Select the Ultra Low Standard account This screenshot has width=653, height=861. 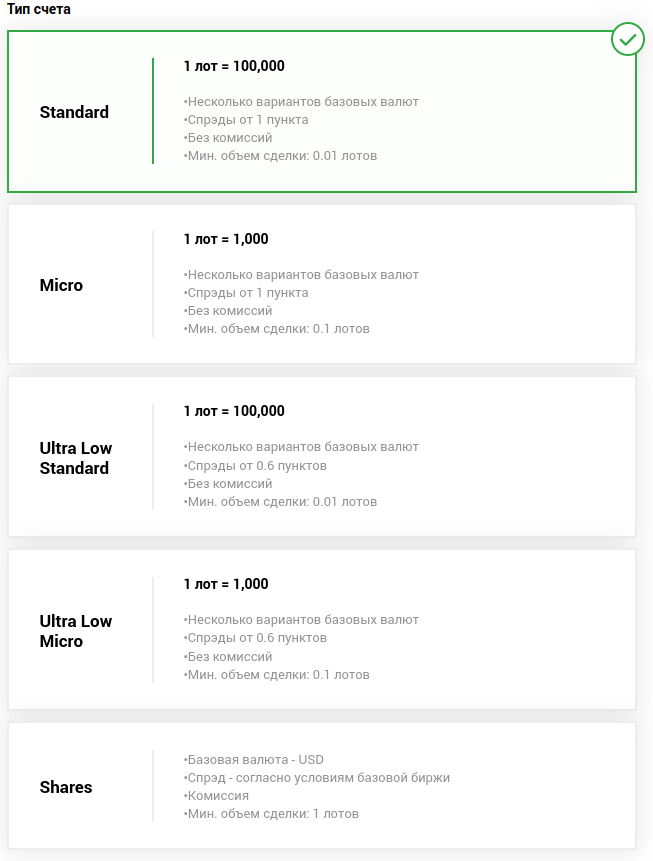(76, 458)
